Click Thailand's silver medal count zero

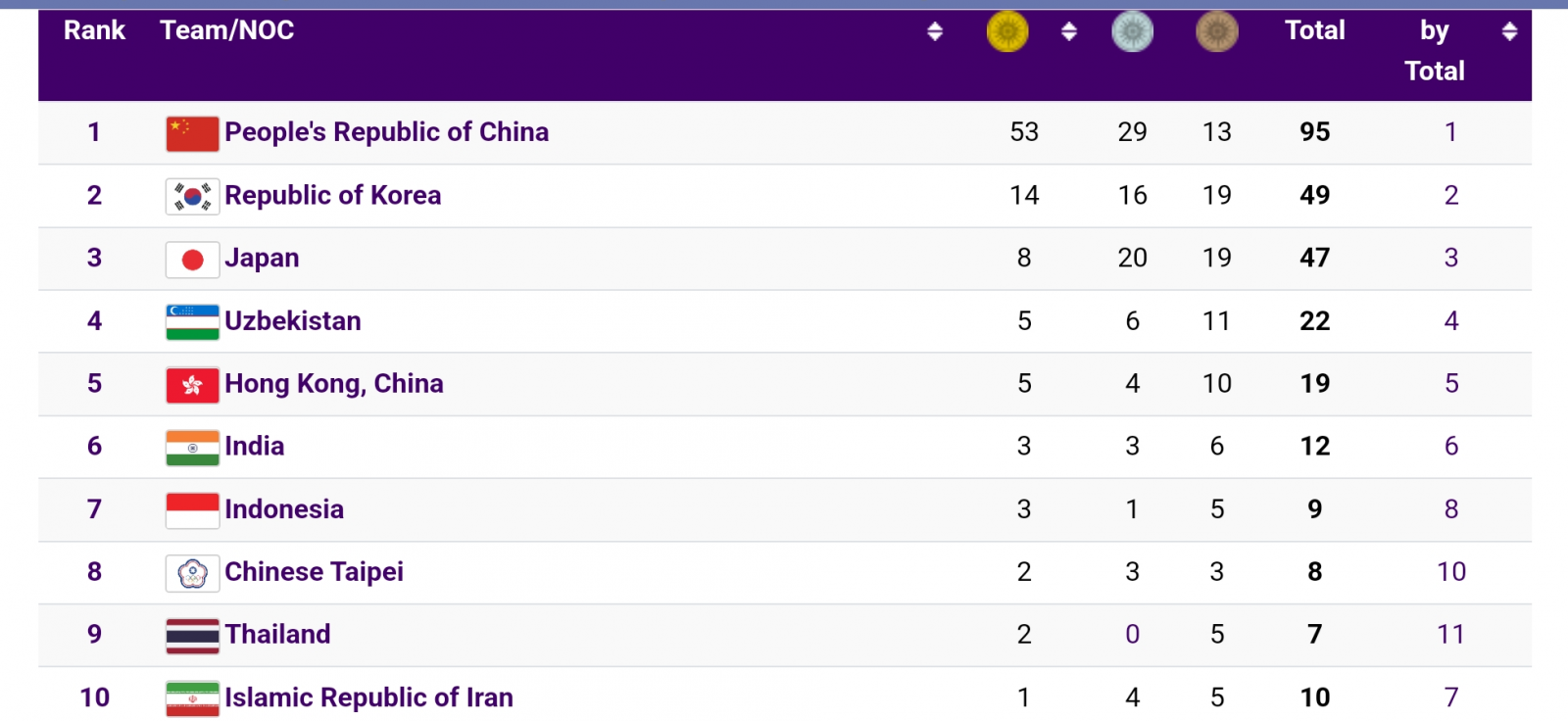pos(1132,635)
